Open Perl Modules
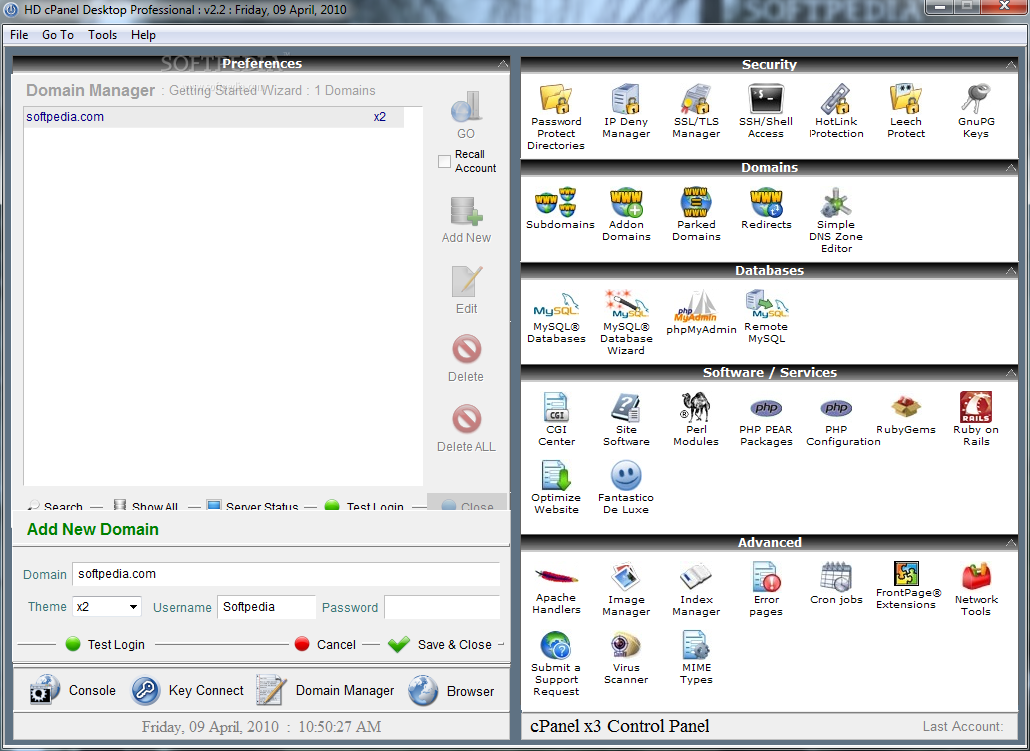The image size is (1030, 751). point(696,419)
